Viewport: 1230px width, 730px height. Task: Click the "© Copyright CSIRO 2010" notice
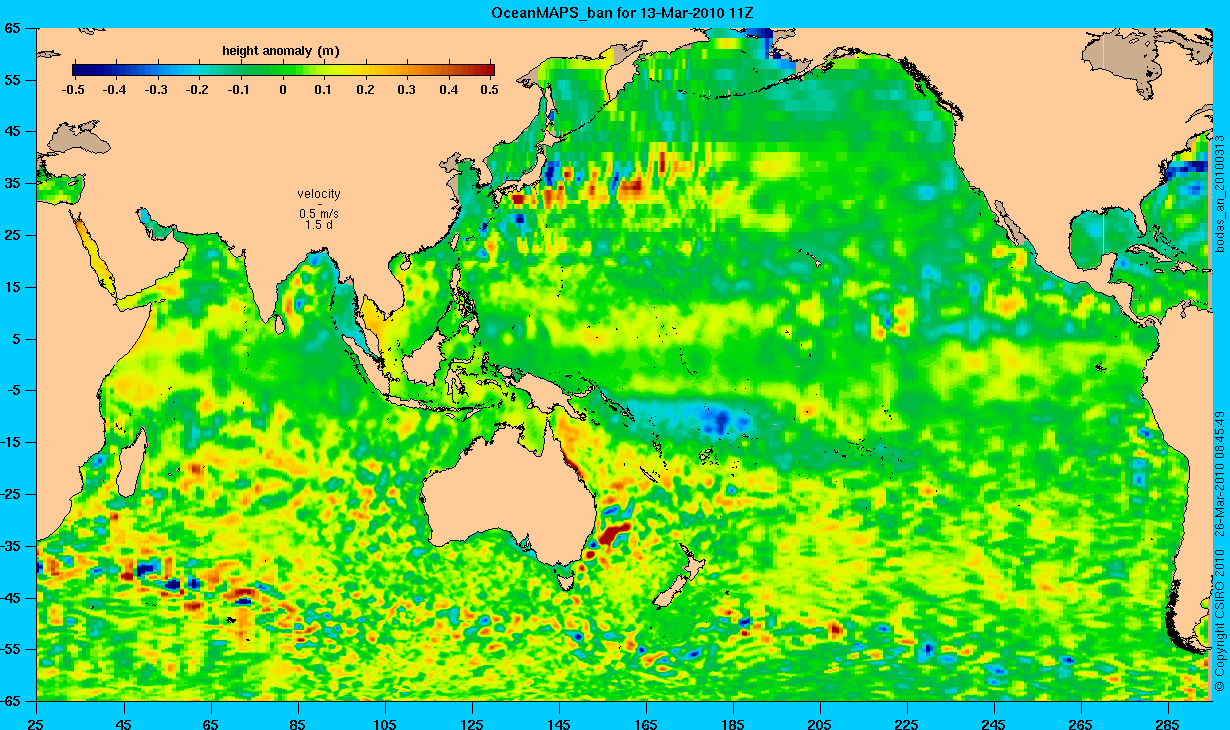click(1219, 620)
